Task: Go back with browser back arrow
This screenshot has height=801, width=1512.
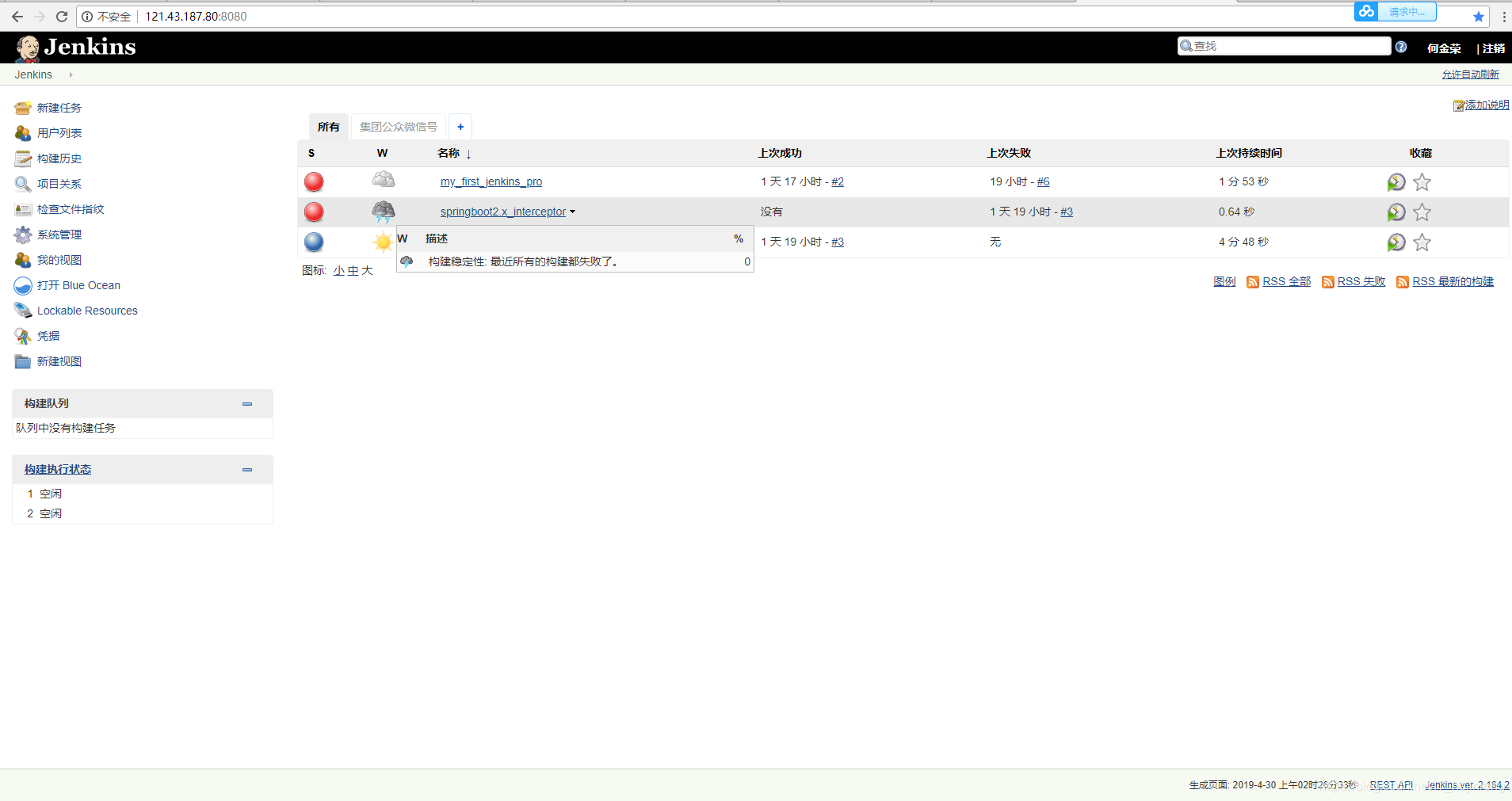Action: tap(17, 17)
